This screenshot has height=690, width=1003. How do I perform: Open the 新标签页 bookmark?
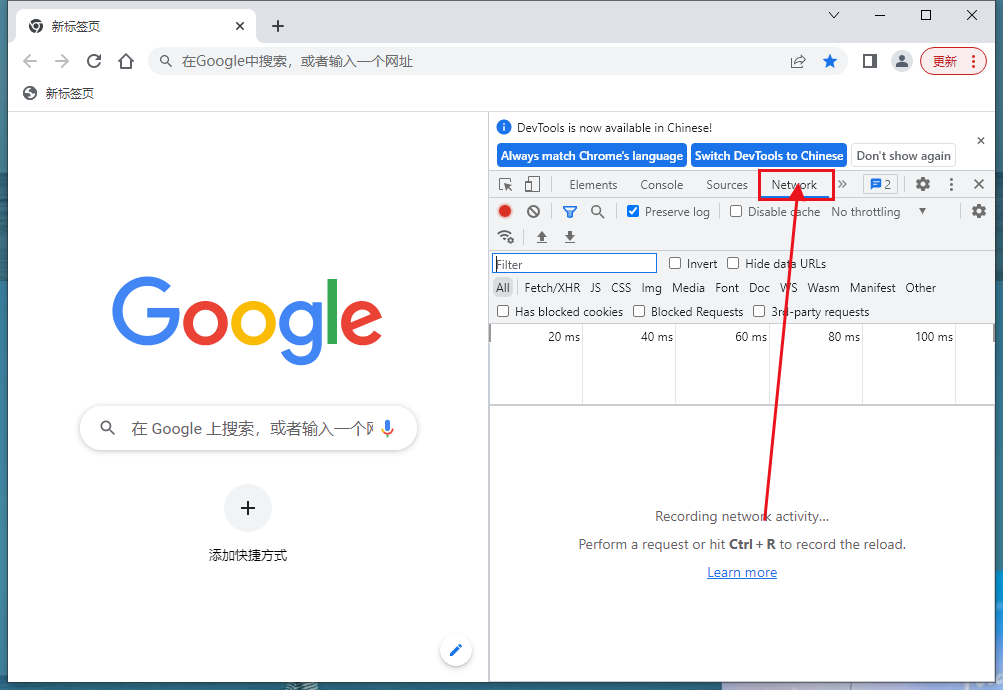coord(59,93)
